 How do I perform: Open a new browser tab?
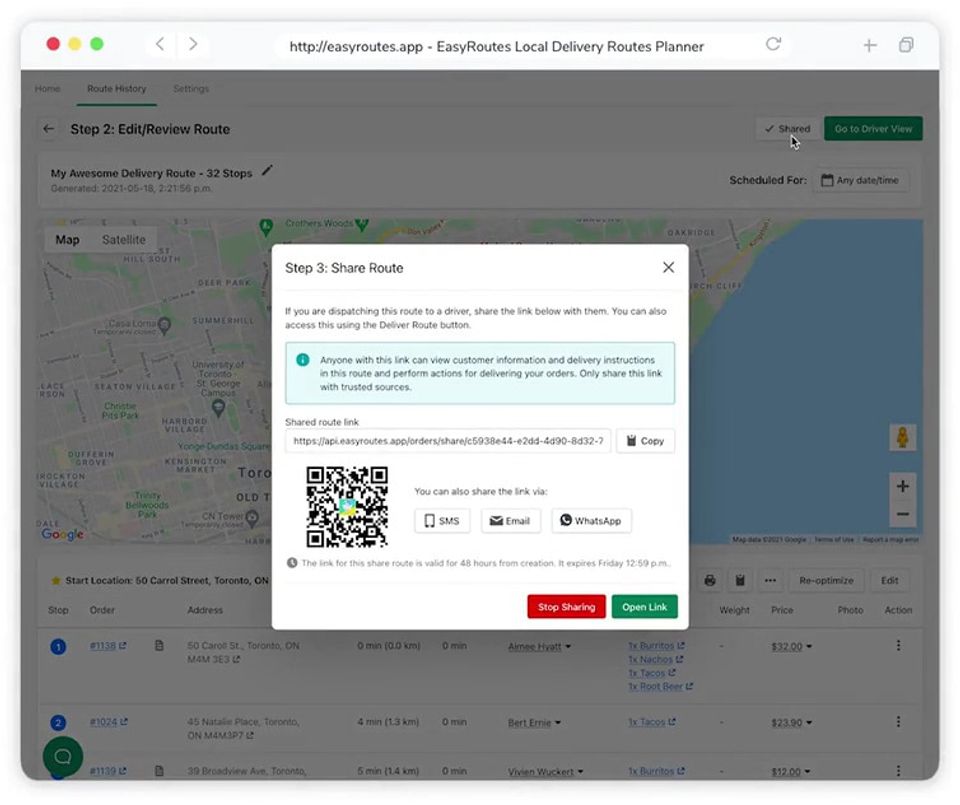[x=869, y=45]
